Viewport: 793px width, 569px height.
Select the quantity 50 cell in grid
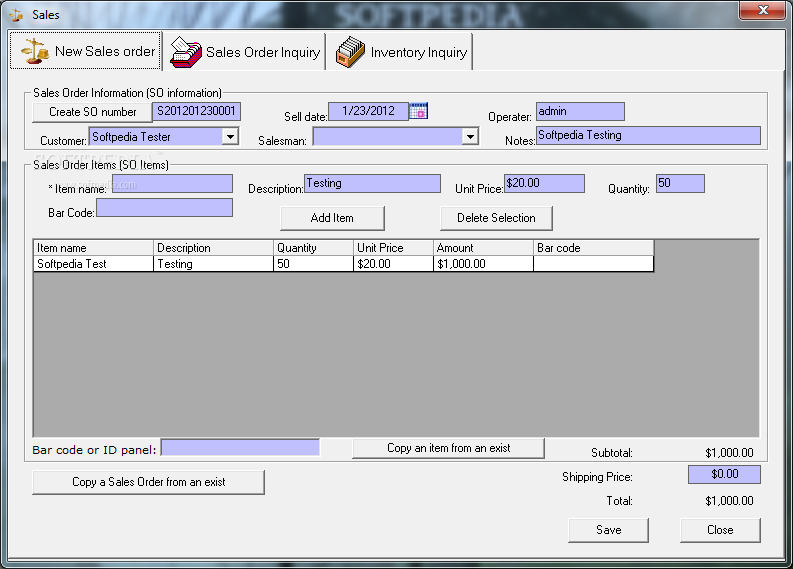(314, 264)
